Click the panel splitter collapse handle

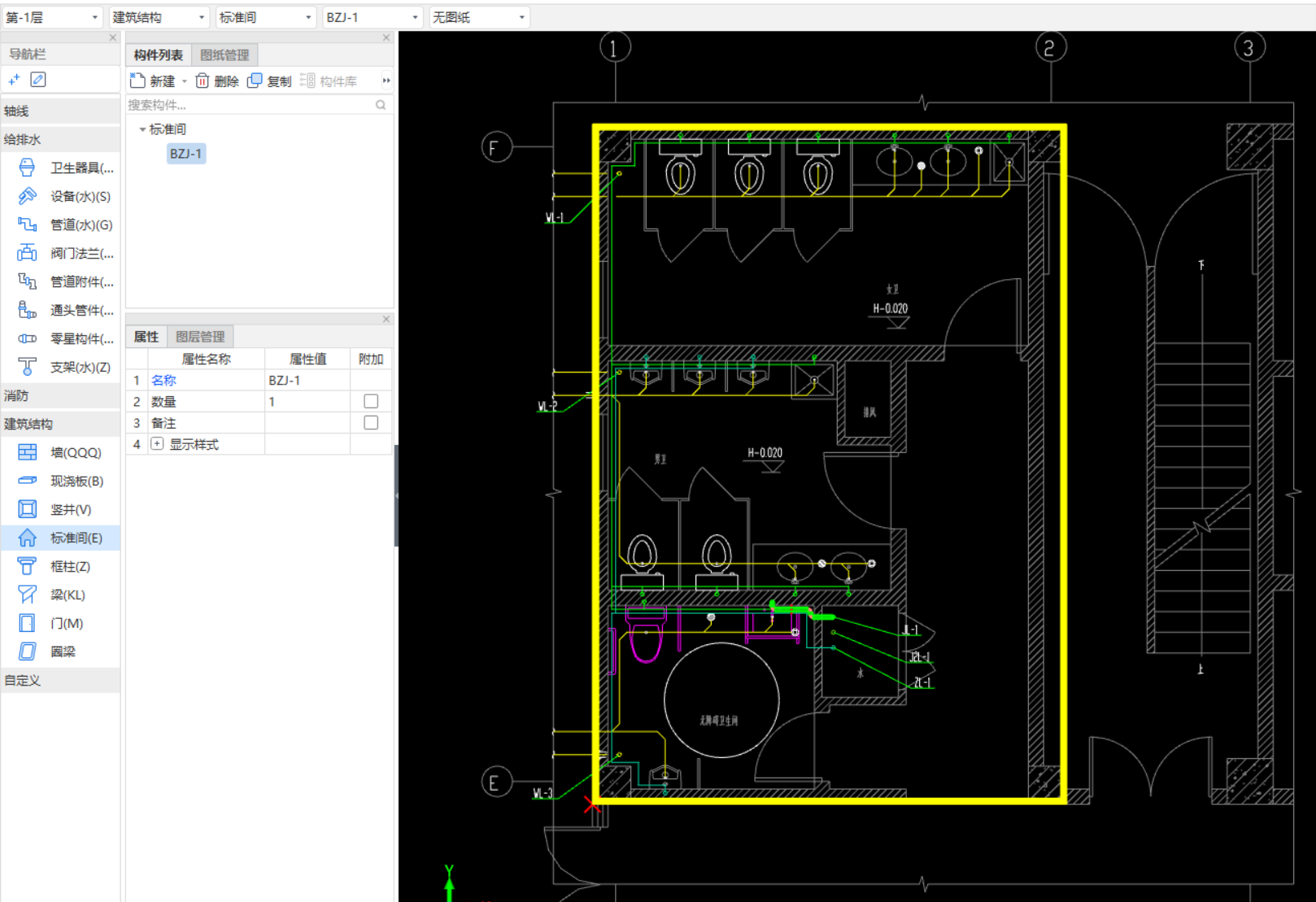click(x=396, y=495)
